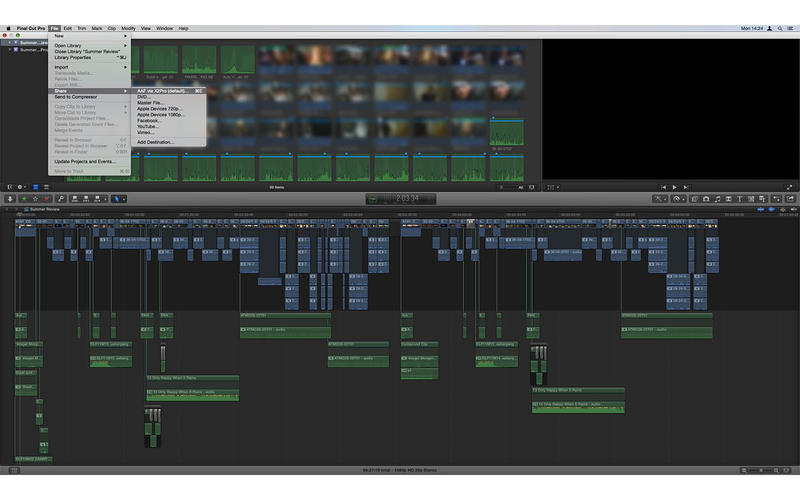Viewport: 800px width, 500px height.
Task: Click the red Reject clip button
Action: click(x=46, y=199)
